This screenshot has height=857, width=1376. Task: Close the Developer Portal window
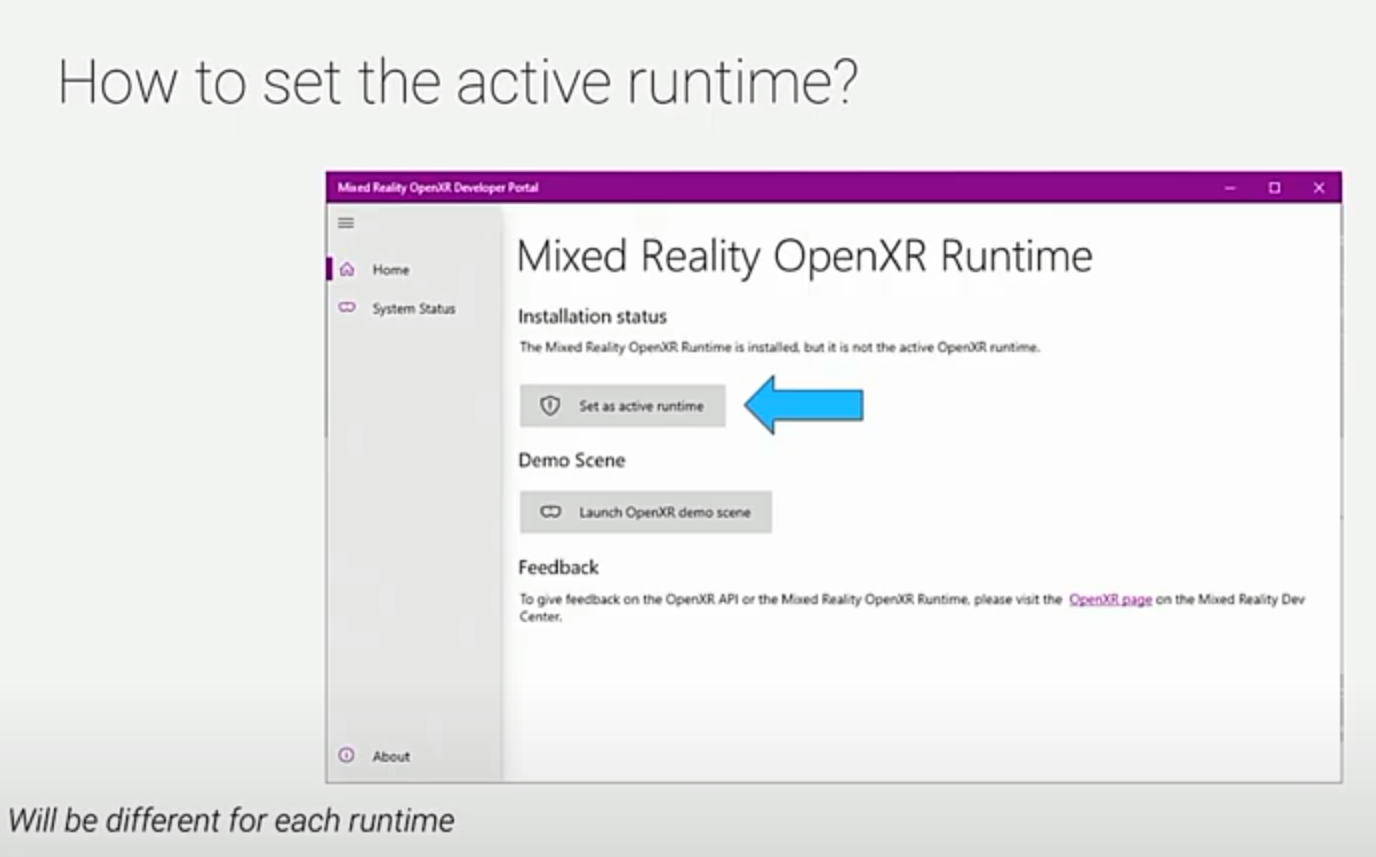(1319, 188)
